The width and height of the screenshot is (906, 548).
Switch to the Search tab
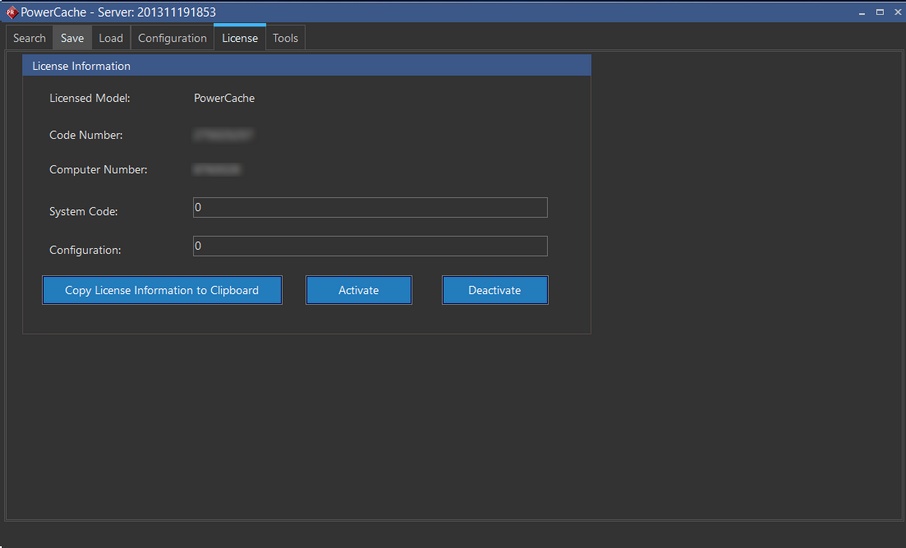pyautogui.click(x=29, y=38)
